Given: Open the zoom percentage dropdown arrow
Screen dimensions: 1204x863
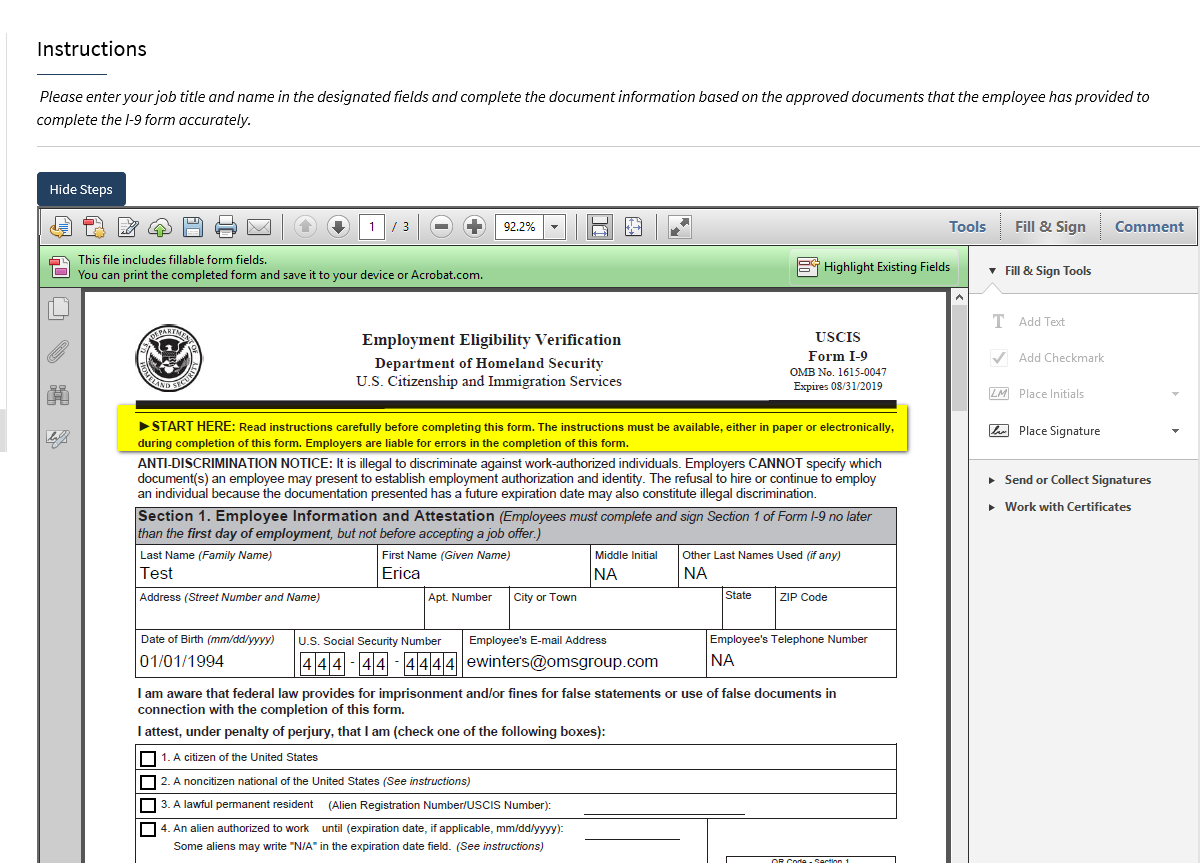Looking at the screenshot, I should tap(555, 227).
